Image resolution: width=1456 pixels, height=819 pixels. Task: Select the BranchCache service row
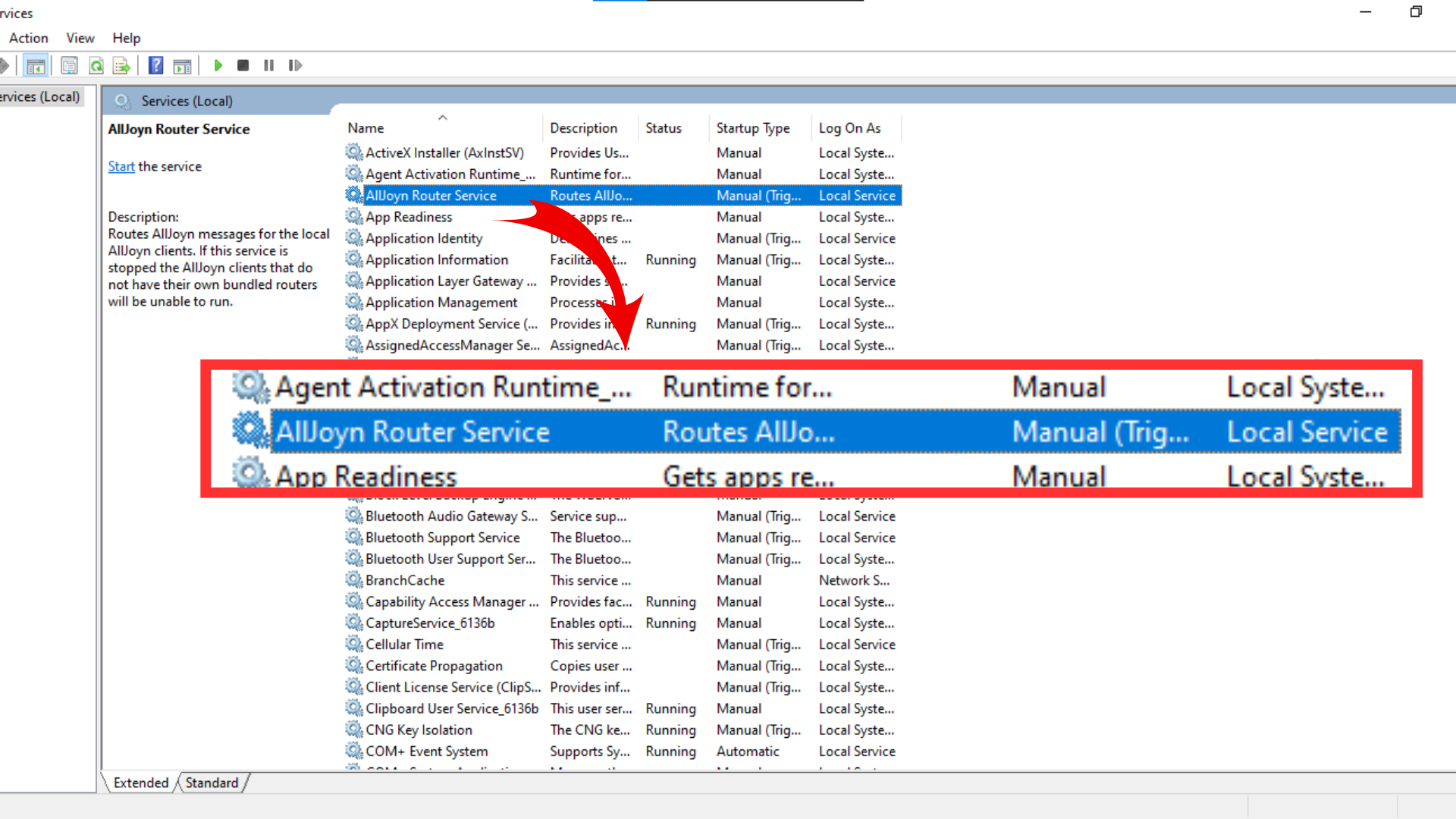tap(405, 580)
